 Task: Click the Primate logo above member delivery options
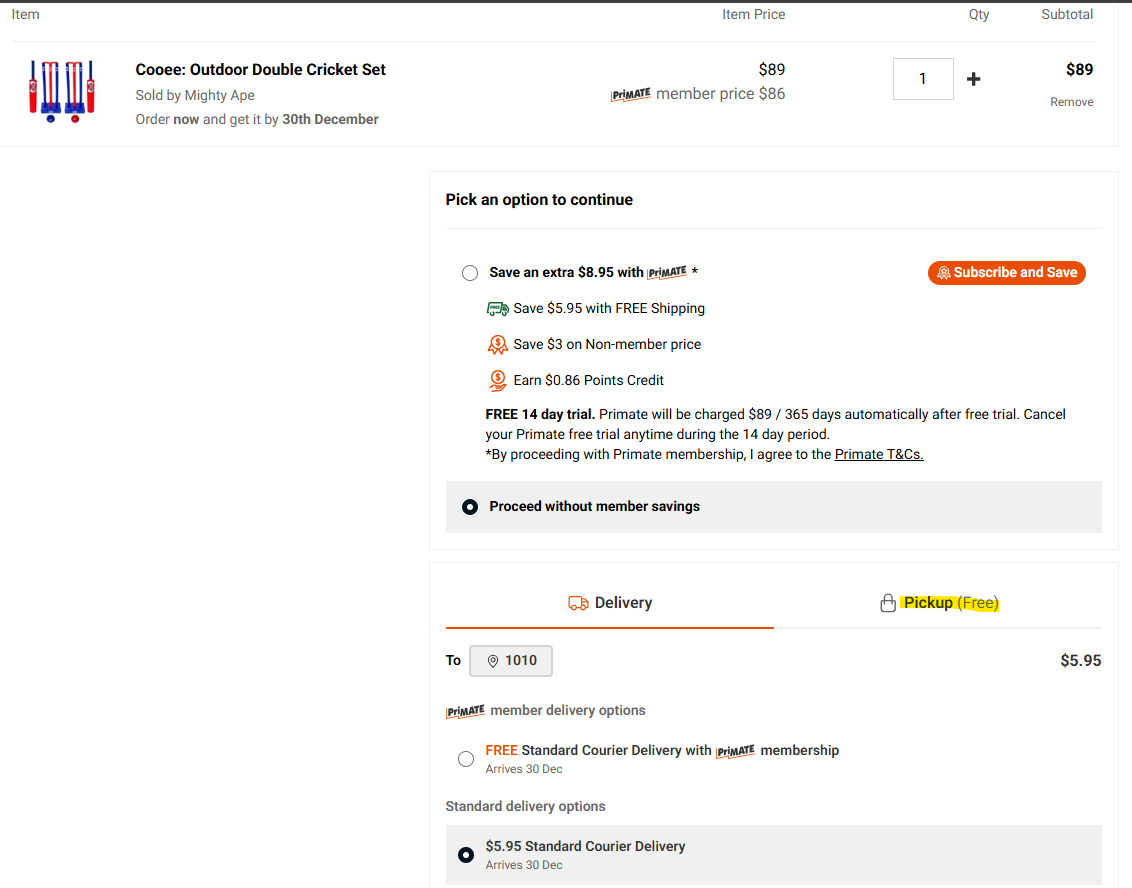pos(465,711)
